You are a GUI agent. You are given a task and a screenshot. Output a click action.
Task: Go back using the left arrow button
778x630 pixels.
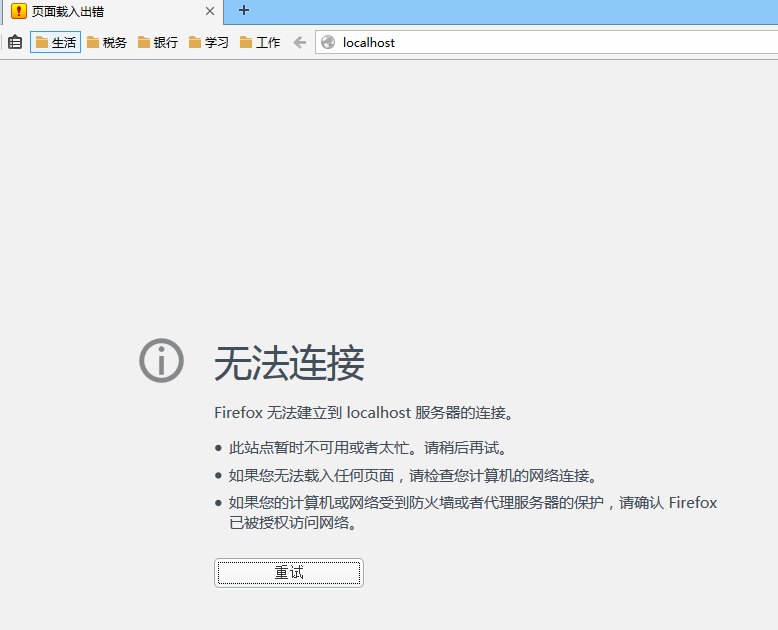click(x=299, y=42)
